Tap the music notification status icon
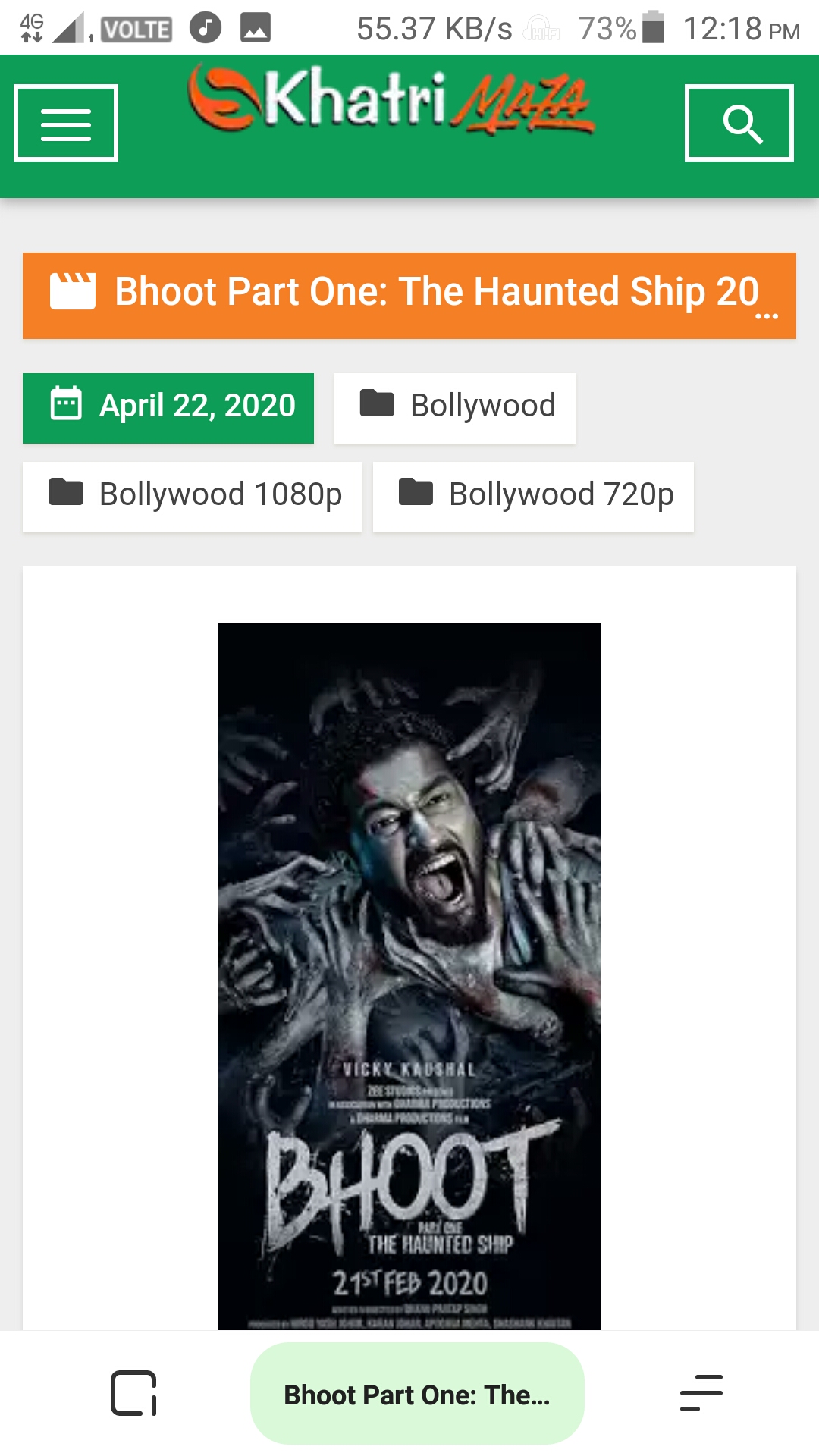The height and width of the screenshot is (1456, 819). point(205,28)
